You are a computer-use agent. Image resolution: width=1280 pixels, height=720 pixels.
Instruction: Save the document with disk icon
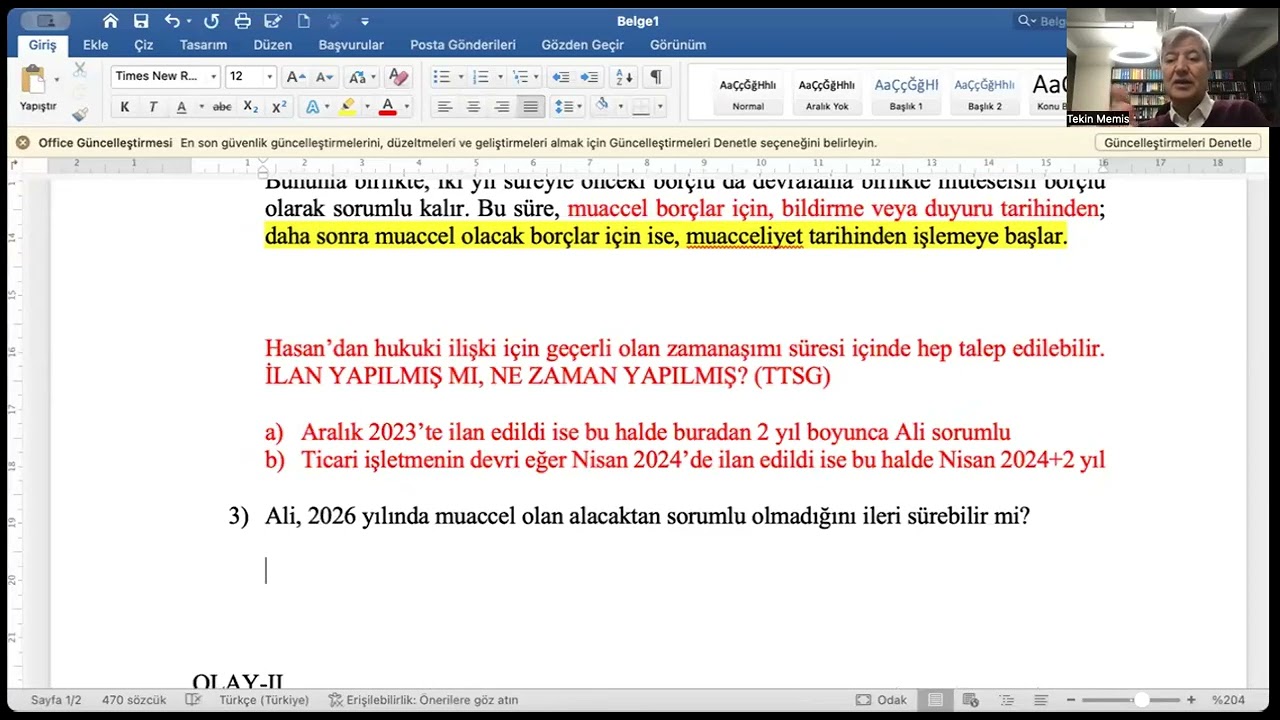[141, 21]
